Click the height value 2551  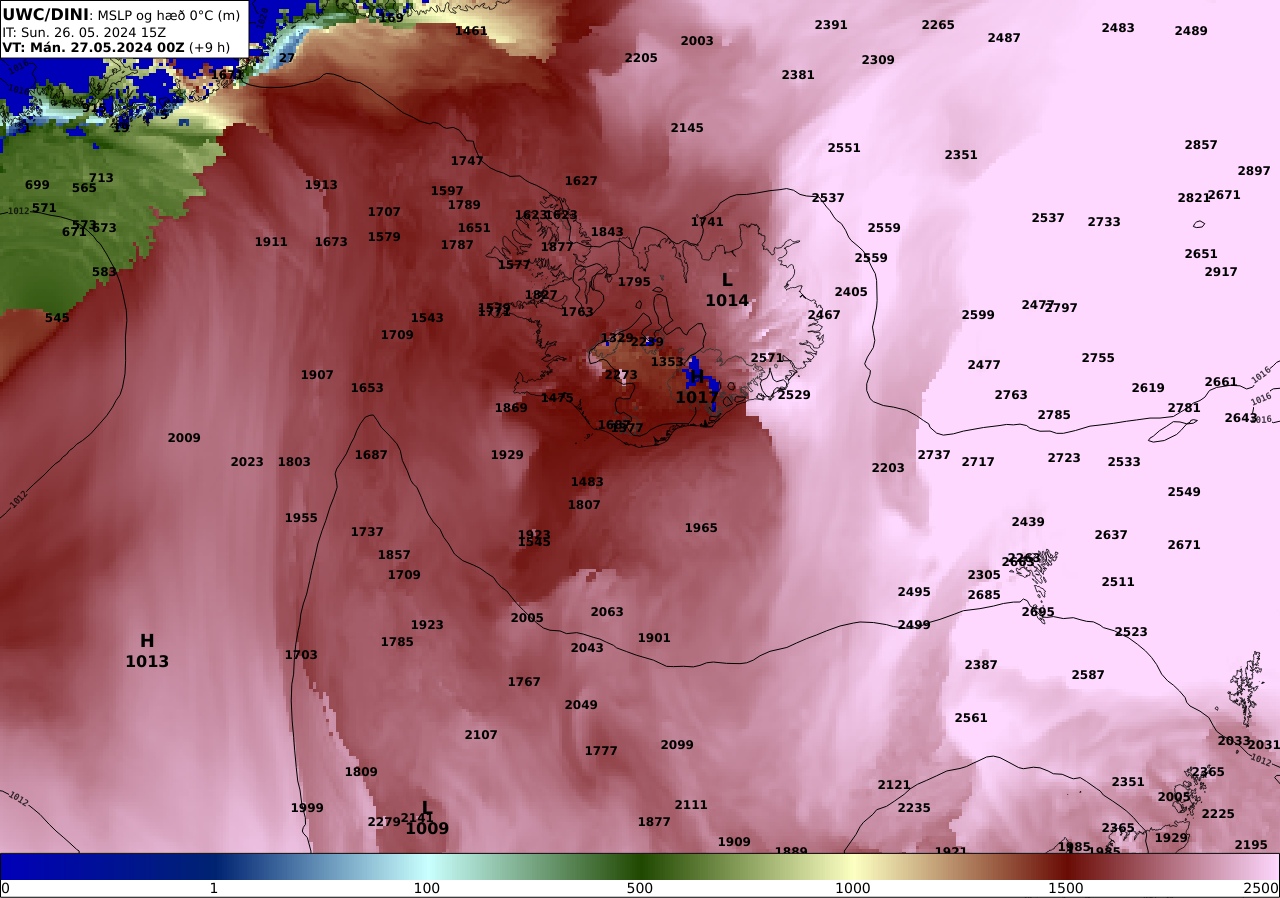coord(844,148)
